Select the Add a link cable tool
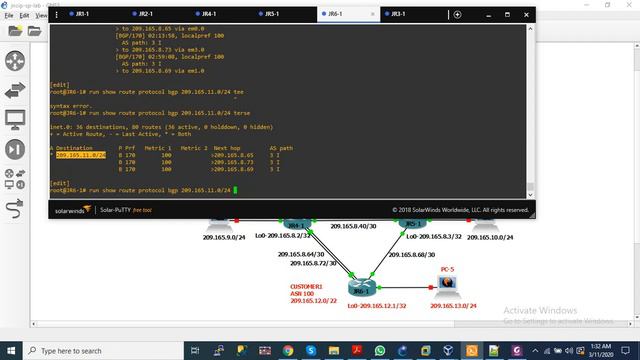This screenshot has width=640, height=360. click(15, 209)
